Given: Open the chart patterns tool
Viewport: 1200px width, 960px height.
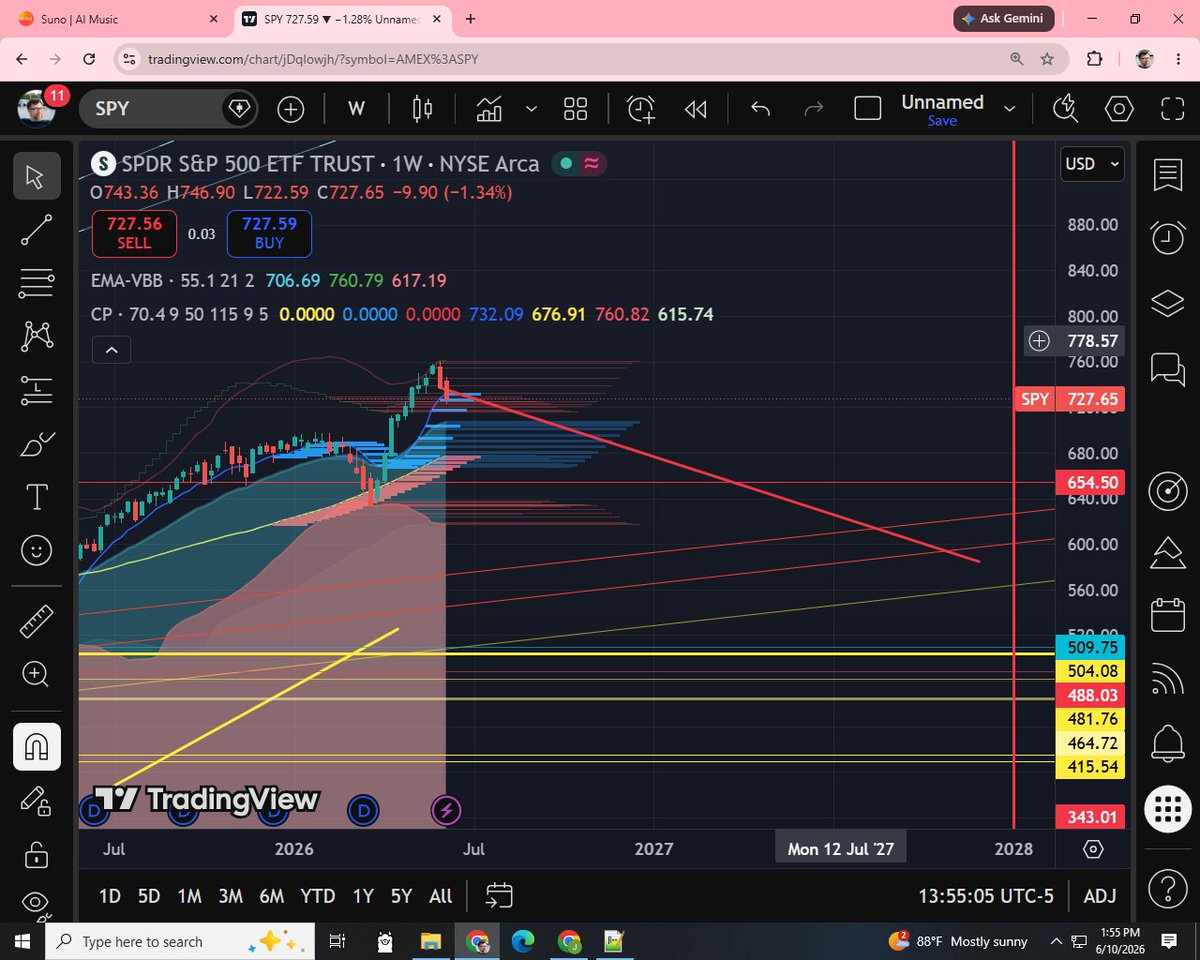Looking at the screenshot, I should click(x=36, y=336).
